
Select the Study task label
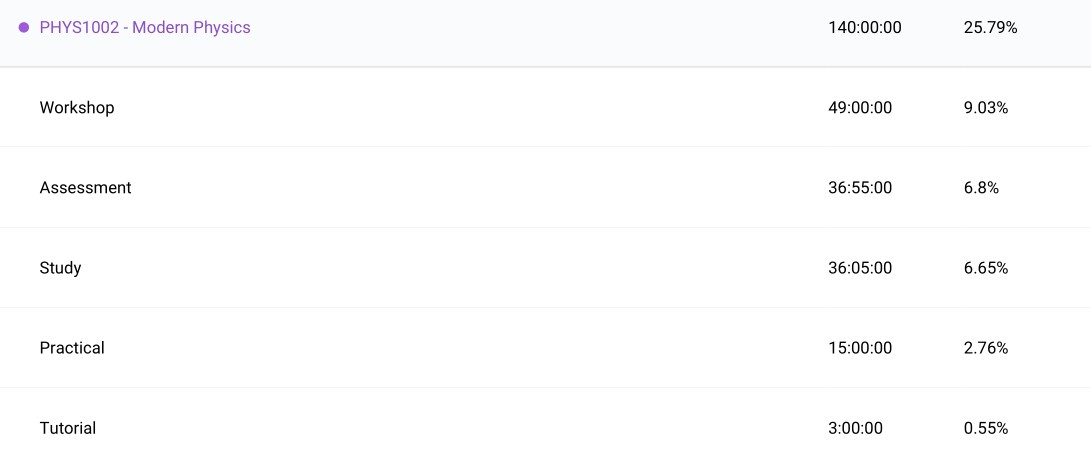60,268
